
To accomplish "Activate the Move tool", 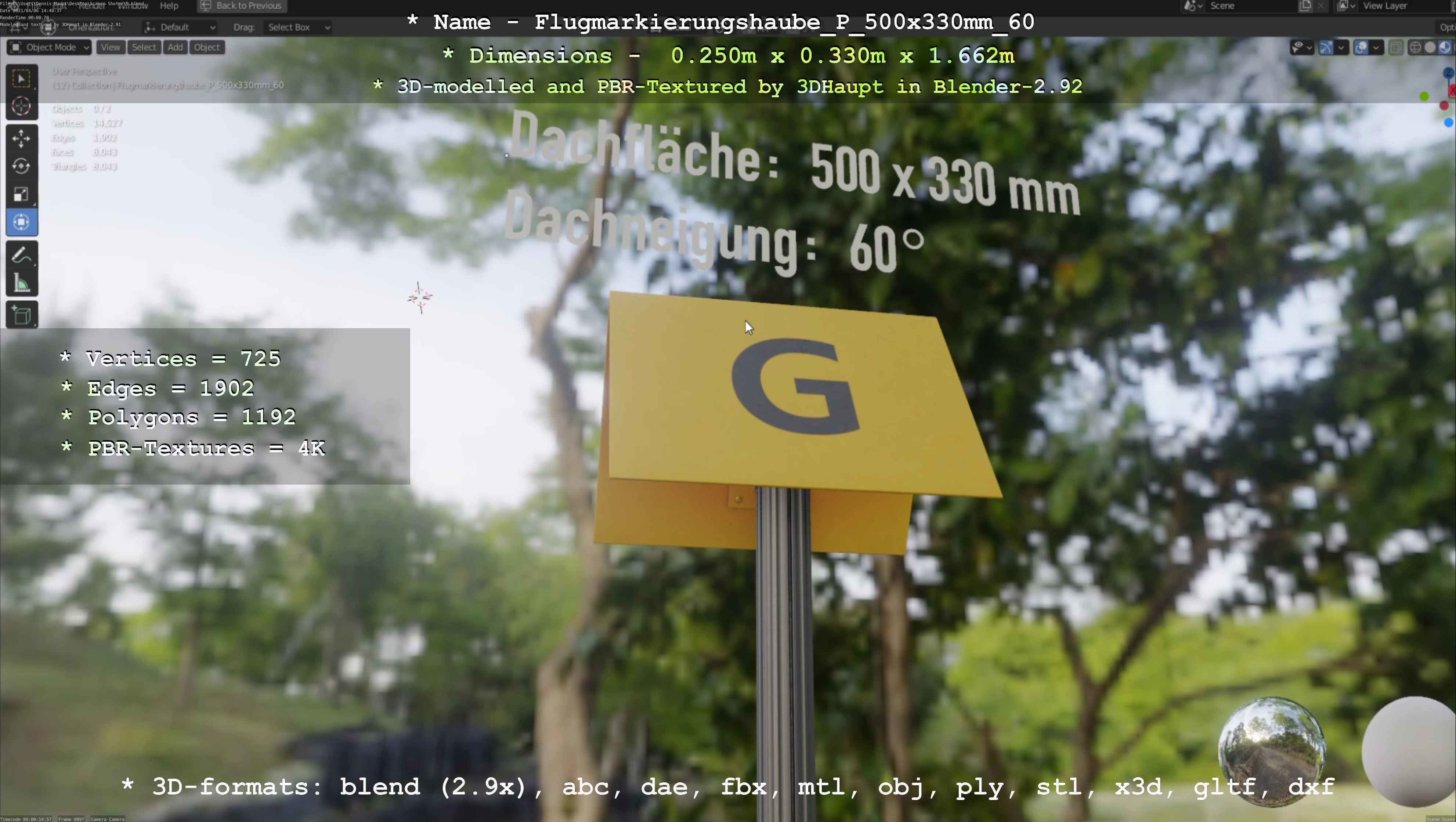I will pyautogui.click(x=21, y=138).
